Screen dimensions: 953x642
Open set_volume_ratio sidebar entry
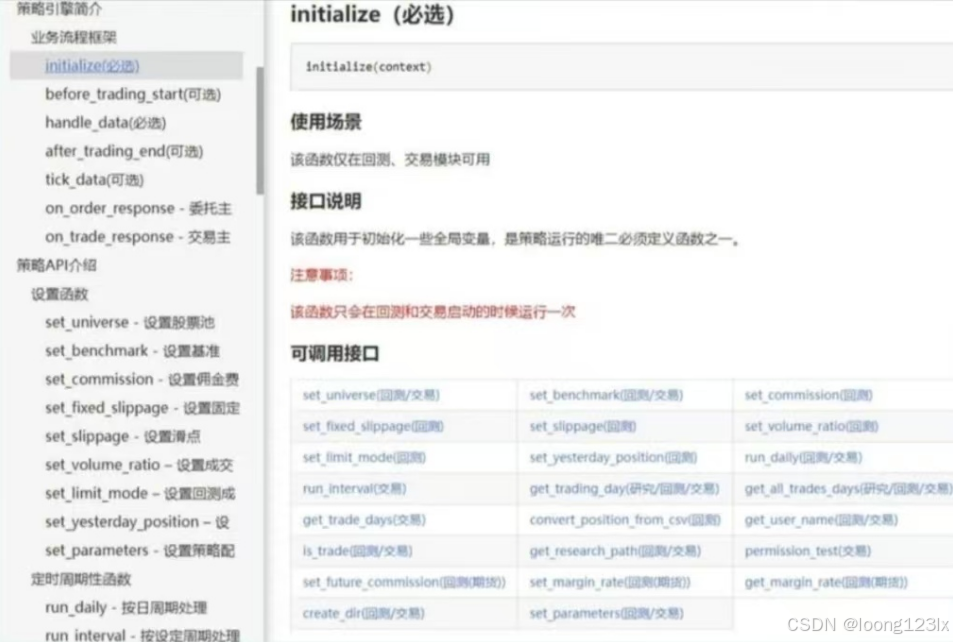(139, 465)
